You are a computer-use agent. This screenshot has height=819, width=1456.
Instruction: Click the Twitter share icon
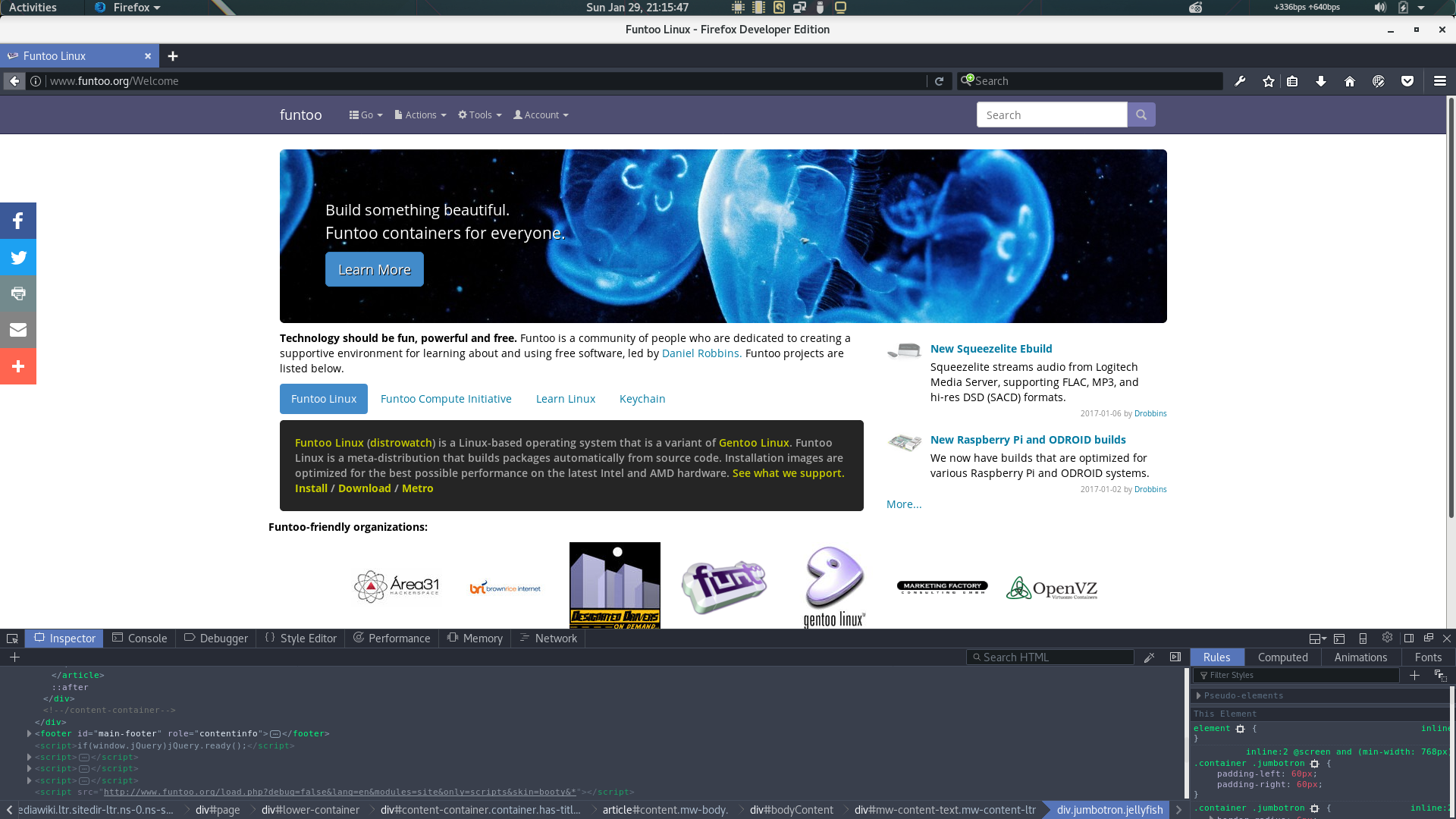pyautogui.click(x=18, y=257)
